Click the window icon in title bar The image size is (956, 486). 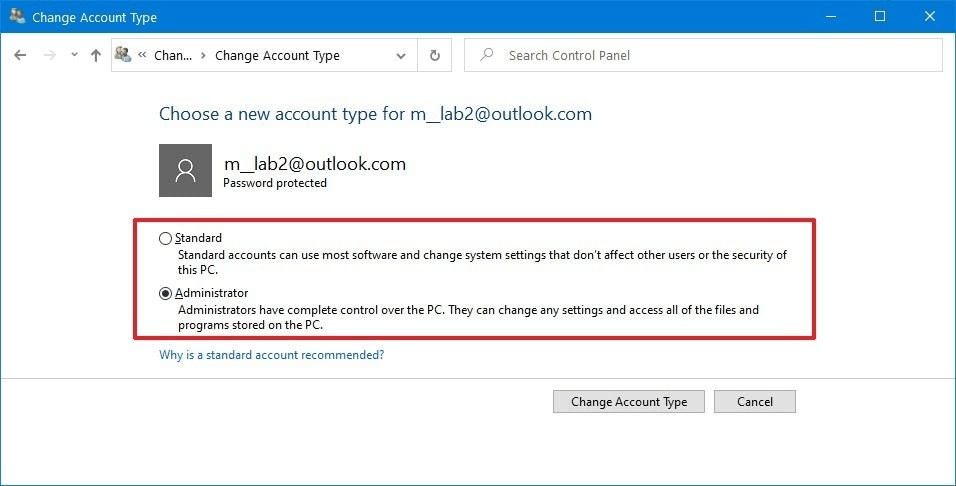(x=17, y=17)
